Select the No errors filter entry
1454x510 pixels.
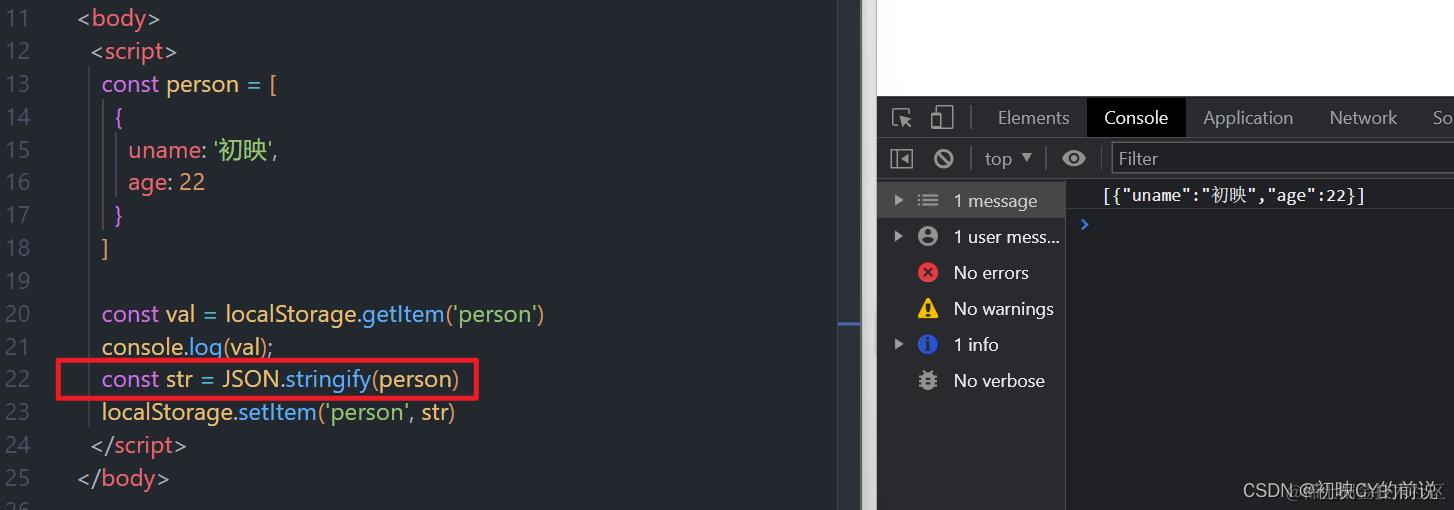(971, 272)
